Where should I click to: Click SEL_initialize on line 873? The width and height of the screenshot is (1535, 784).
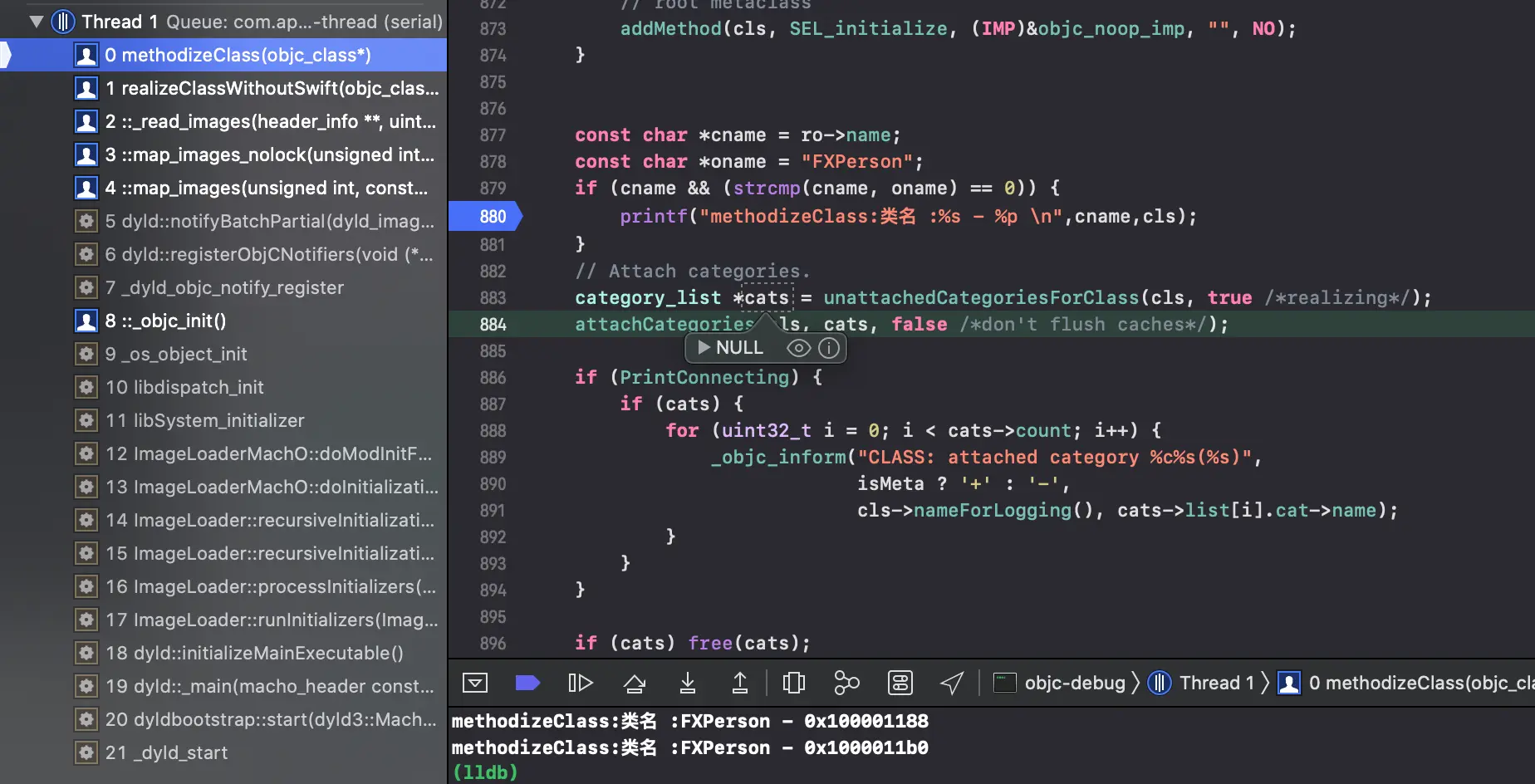coord(868,28)
